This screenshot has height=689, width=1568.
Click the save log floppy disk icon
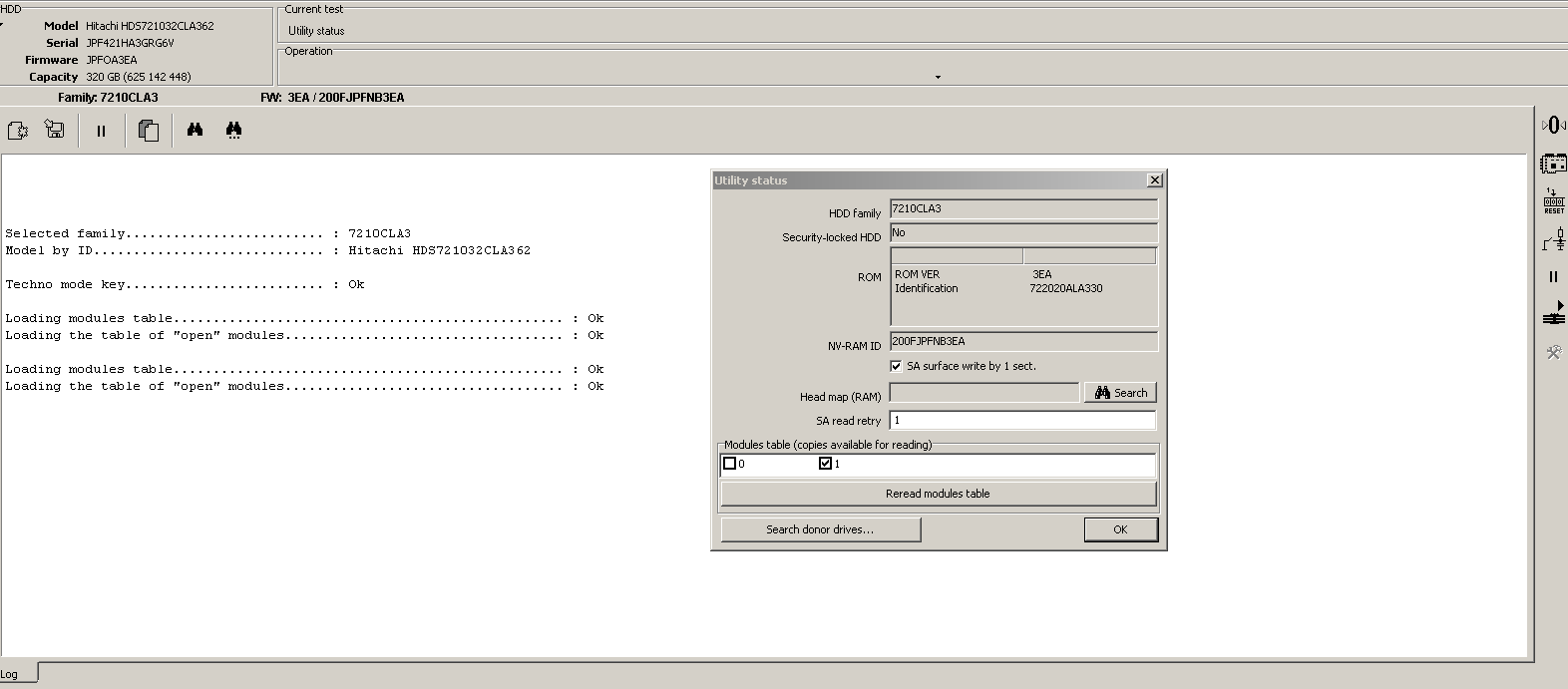pos(55,130)
